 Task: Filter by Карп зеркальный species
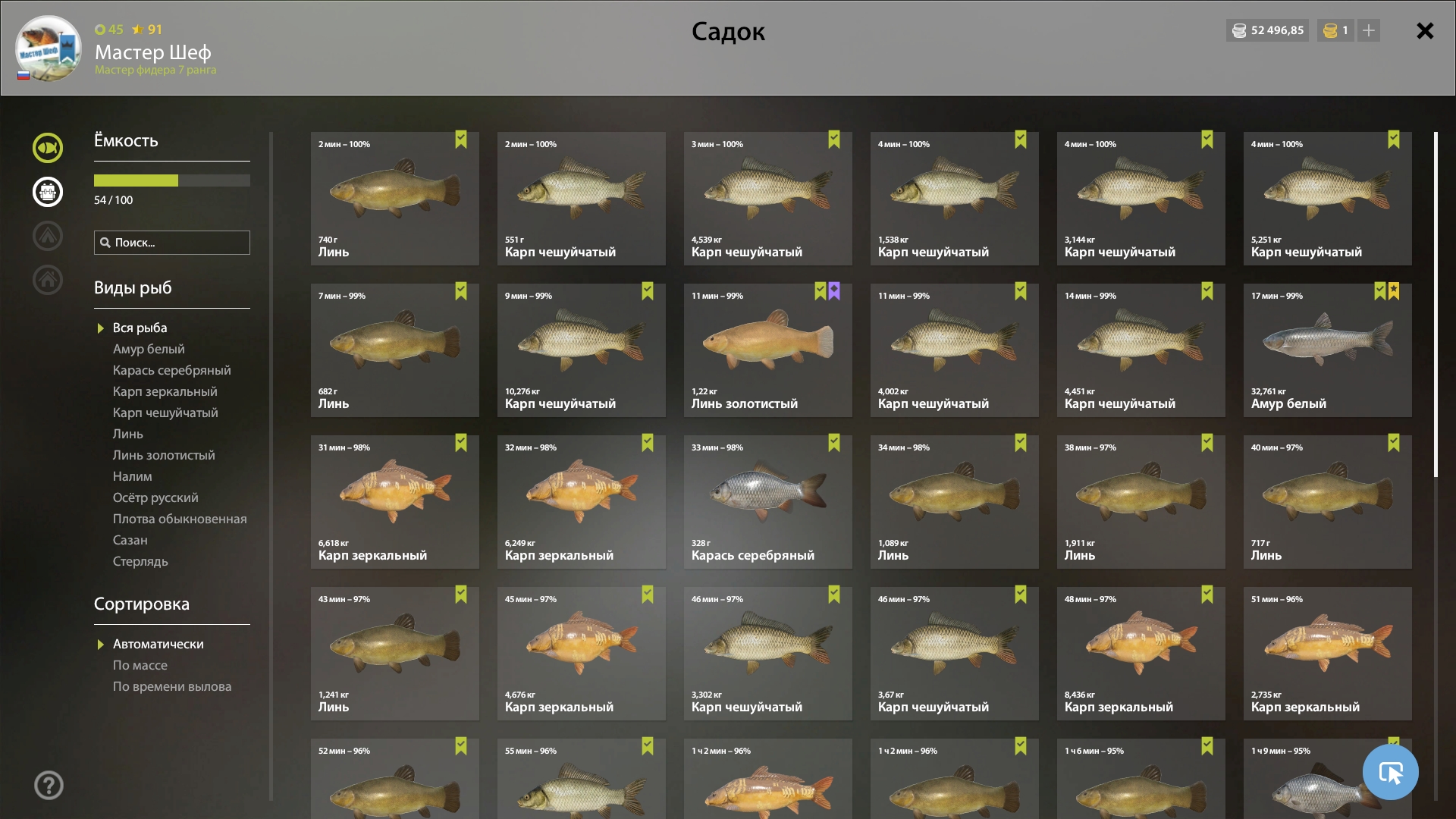coord(165,391)
